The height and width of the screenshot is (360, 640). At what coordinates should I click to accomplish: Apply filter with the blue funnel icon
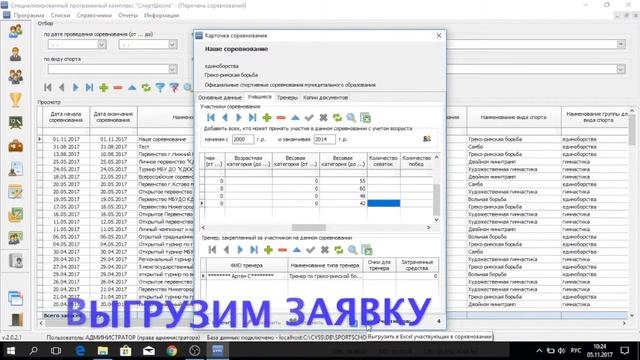[x=160, y=87]
